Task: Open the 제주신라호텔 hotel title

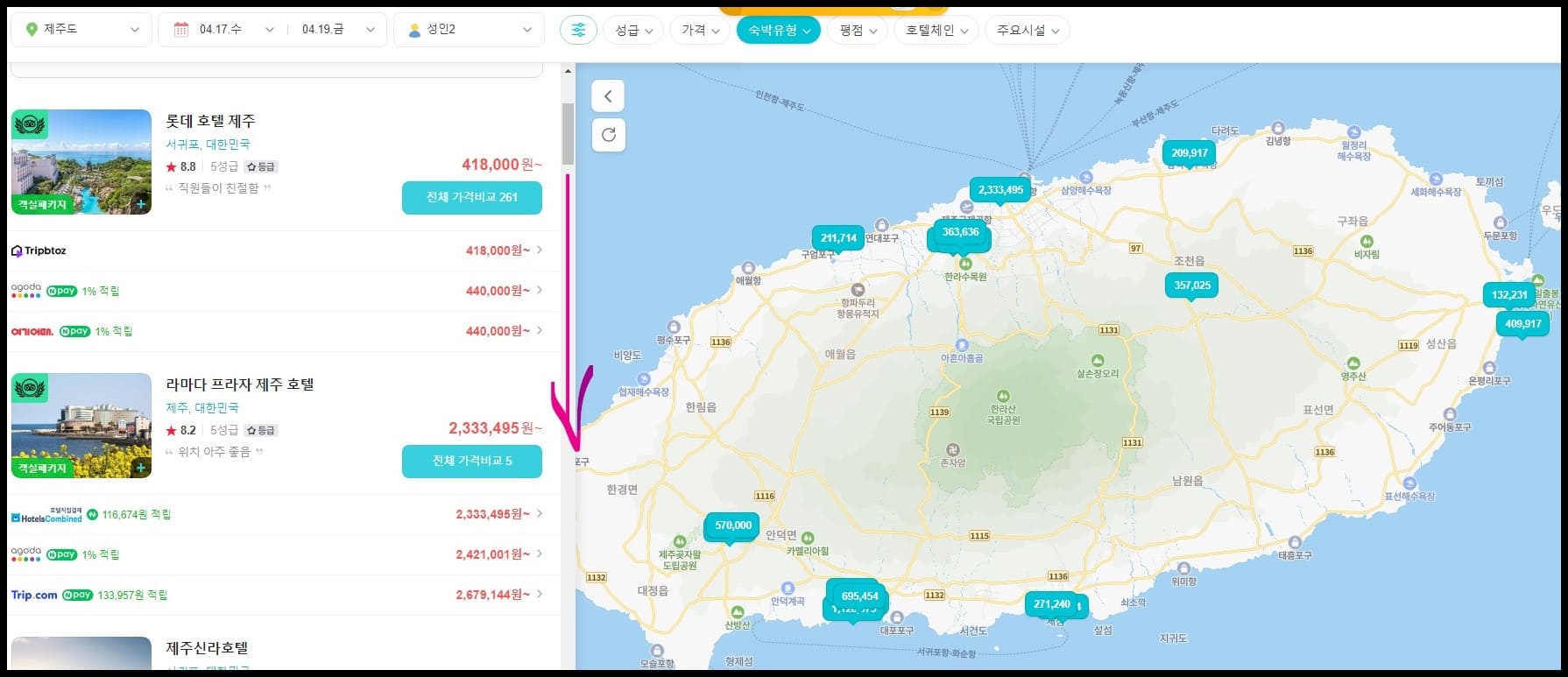Action: point(208,649)
